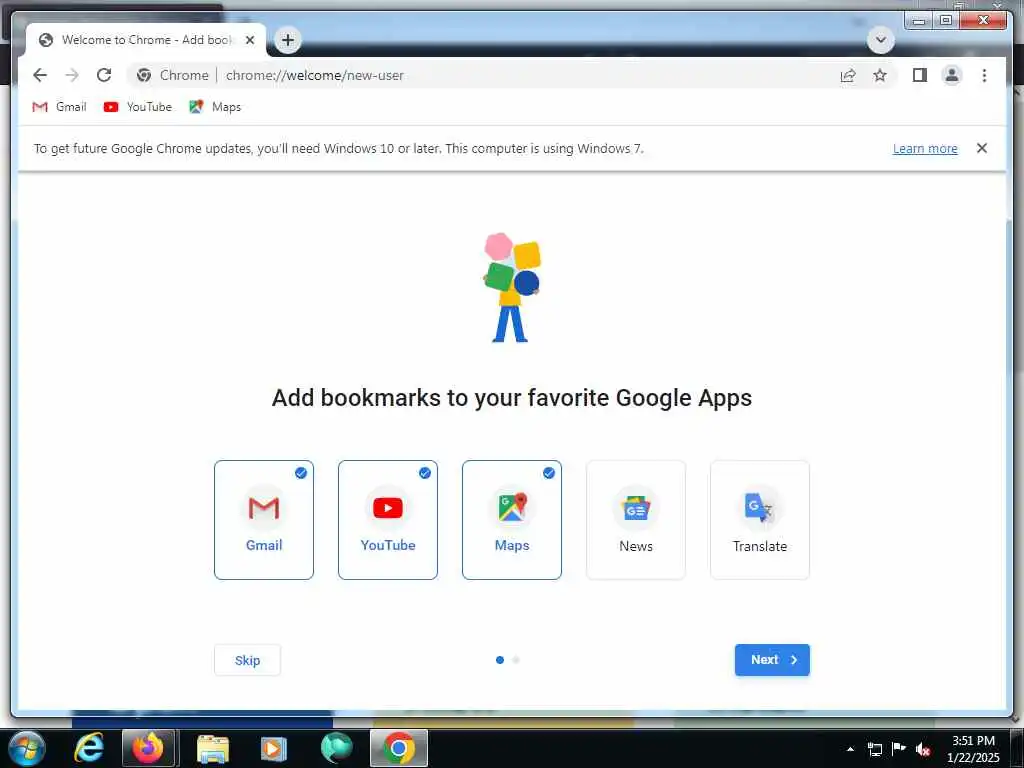The width and height of the screenshot is (1024, 768).
Task: Click the Chrome icon in the taskbar
Action: coord(399,748)
